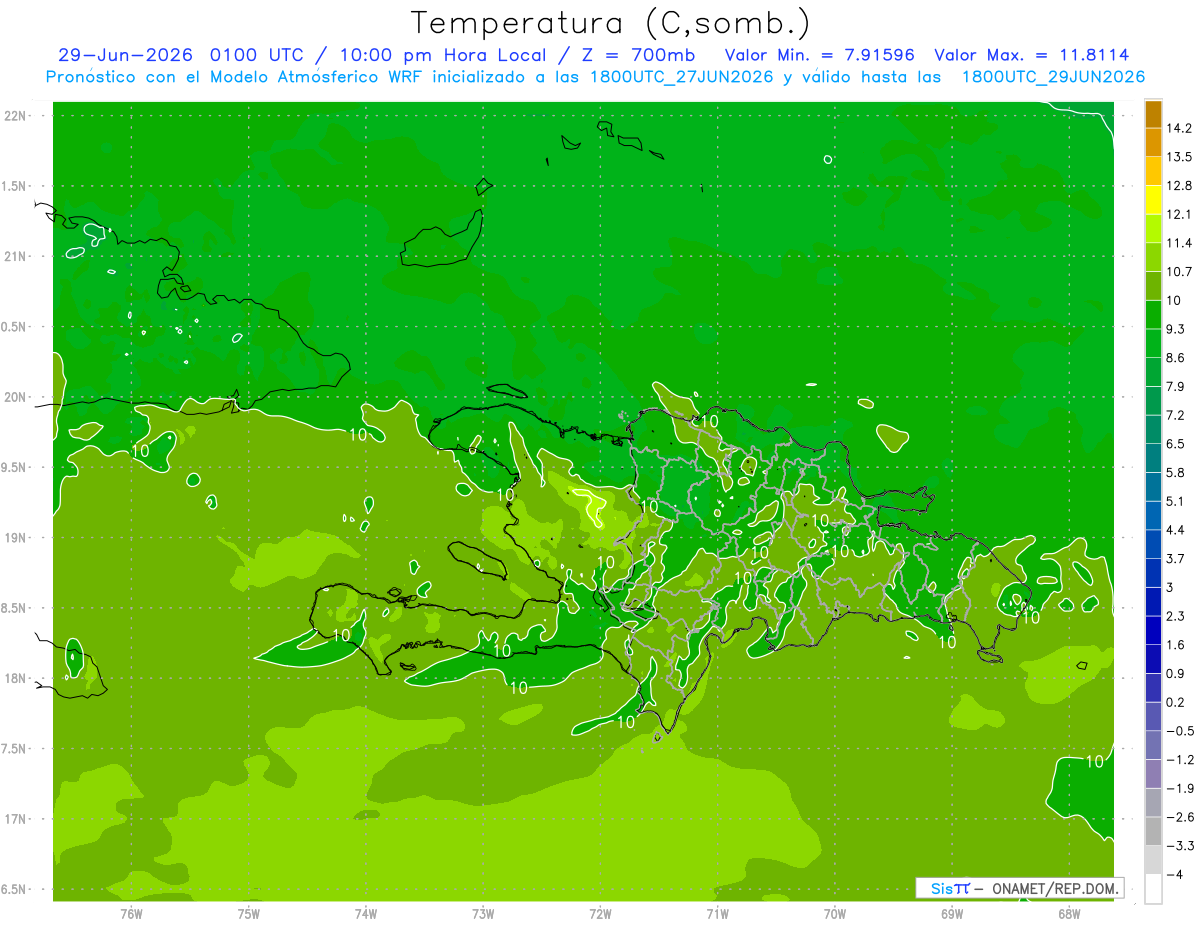The image size is (1200, 927).
Task: Click the SisPI ONAMET/REP.DOM. logo box
Action: click(1019, 888)
